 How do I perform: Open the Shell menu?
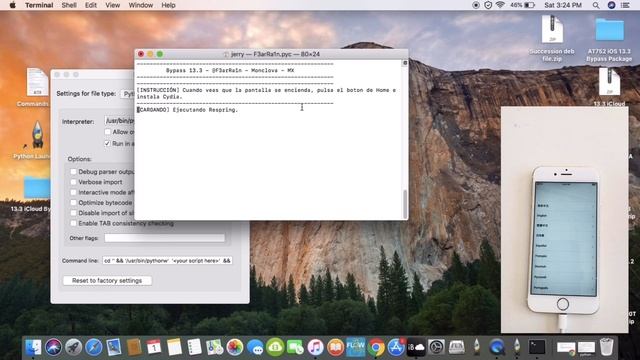[69, 5]
